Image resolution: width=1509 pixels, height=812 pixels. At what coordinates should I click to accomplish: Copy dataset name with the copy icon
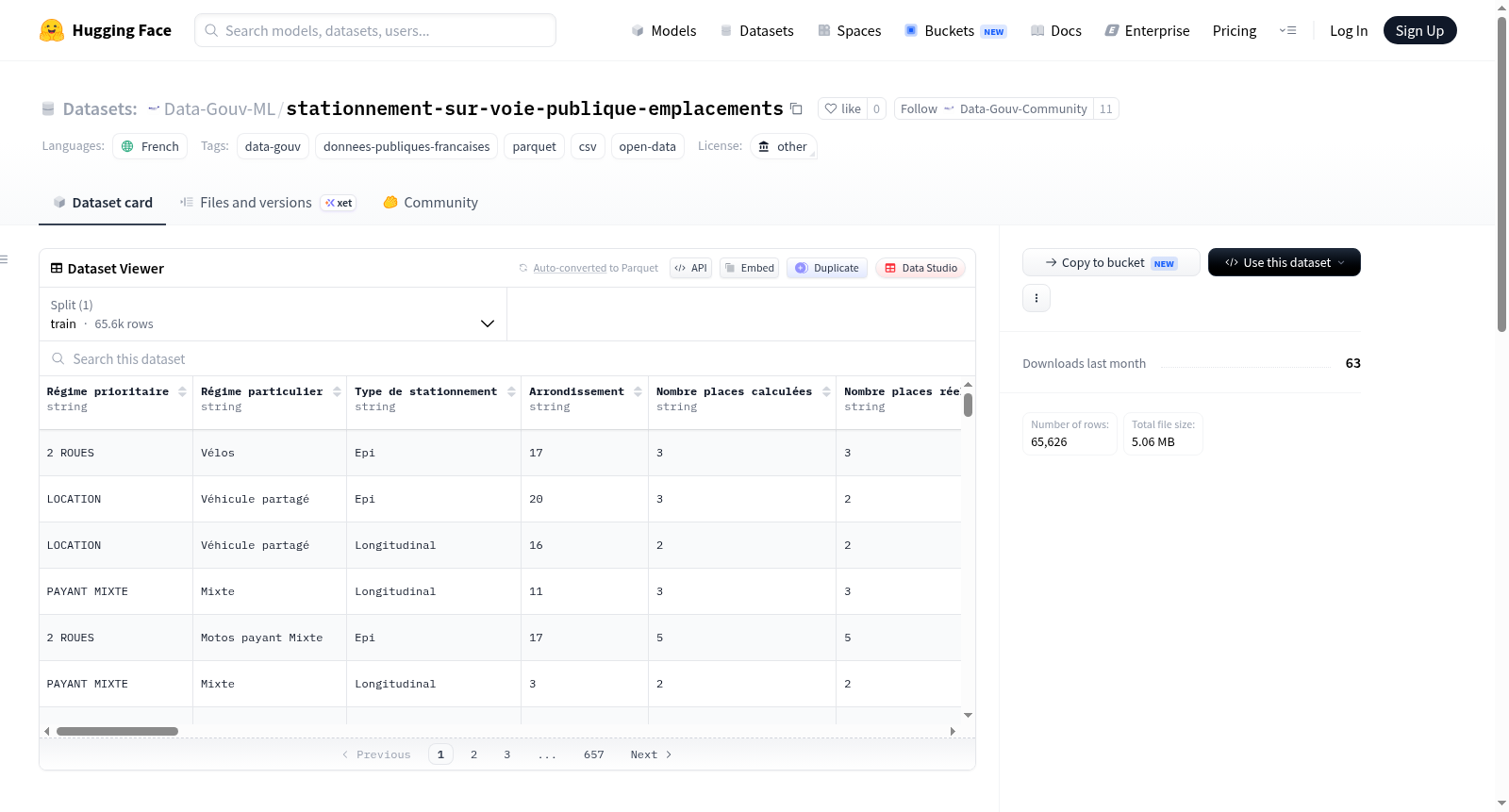click(796, 108)
